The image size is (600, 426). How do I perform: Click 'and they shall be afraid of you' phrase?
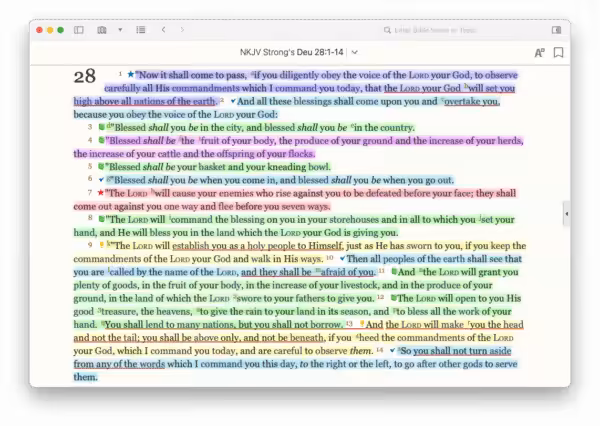(308, 272)
